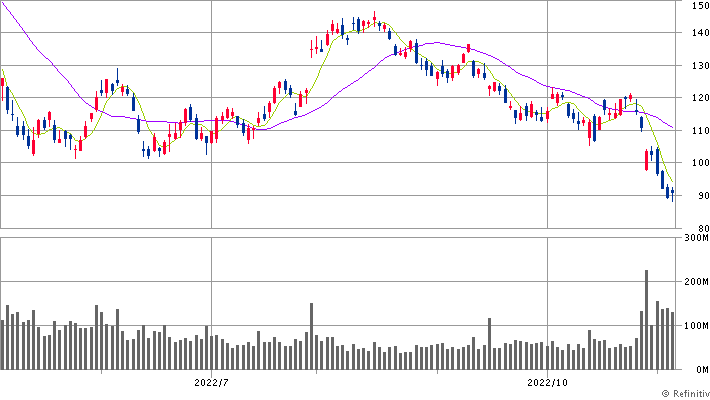Click the 100 price axis label
This screenshot has width=710, height=400.
(700, 163)
